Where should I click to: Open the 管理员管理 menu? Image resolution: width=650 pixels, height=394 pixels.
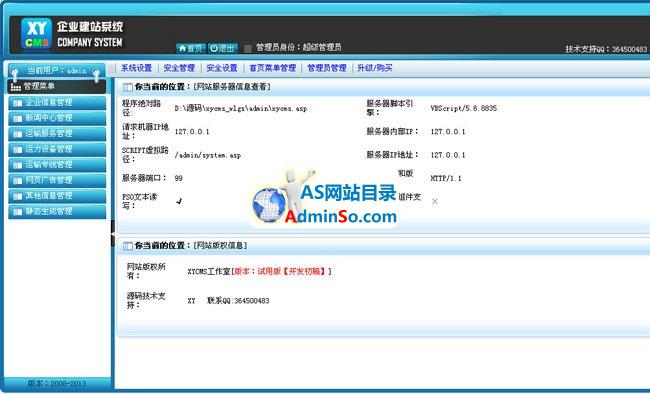pos(327,68)
